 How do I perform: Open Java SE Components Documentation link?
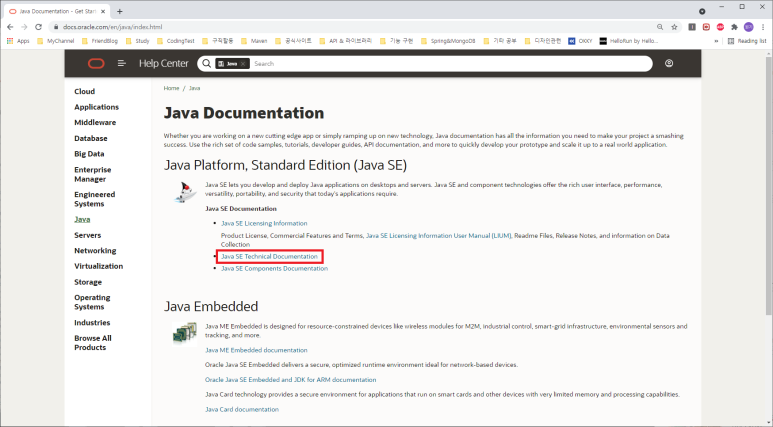274,269
